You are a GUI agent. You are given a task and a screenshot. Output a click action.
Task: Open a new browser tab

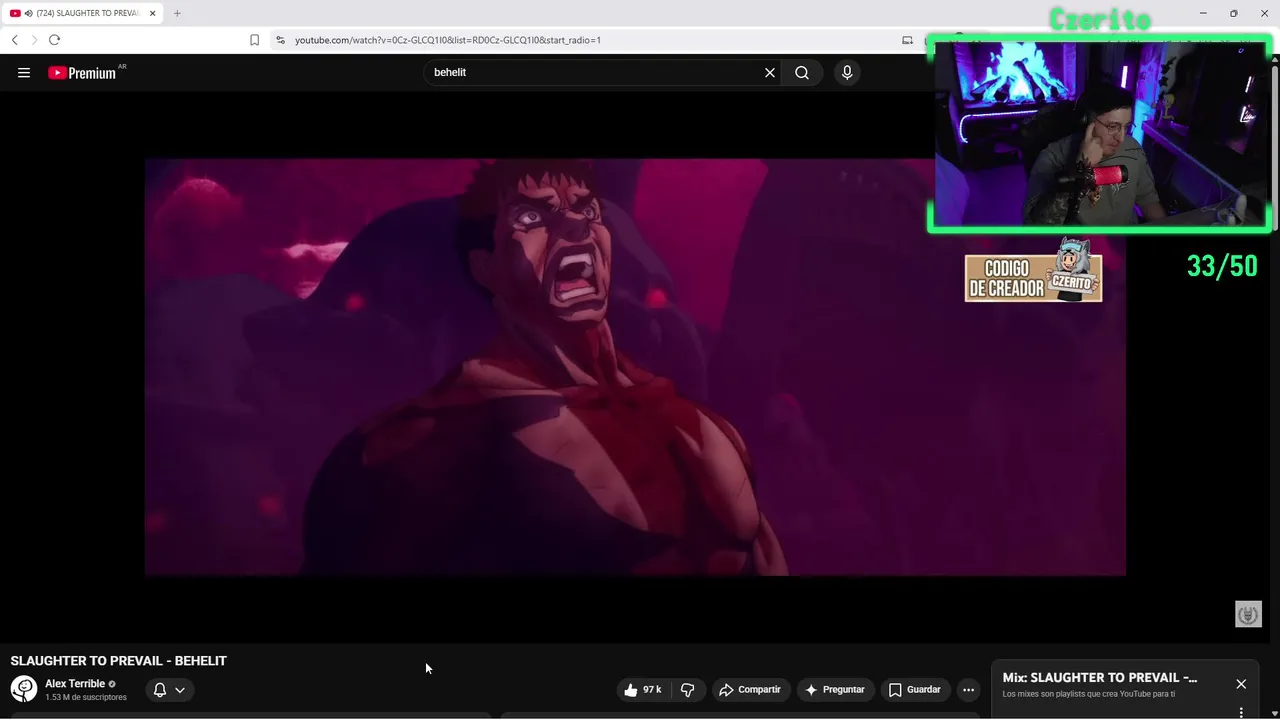click(177, 13)
